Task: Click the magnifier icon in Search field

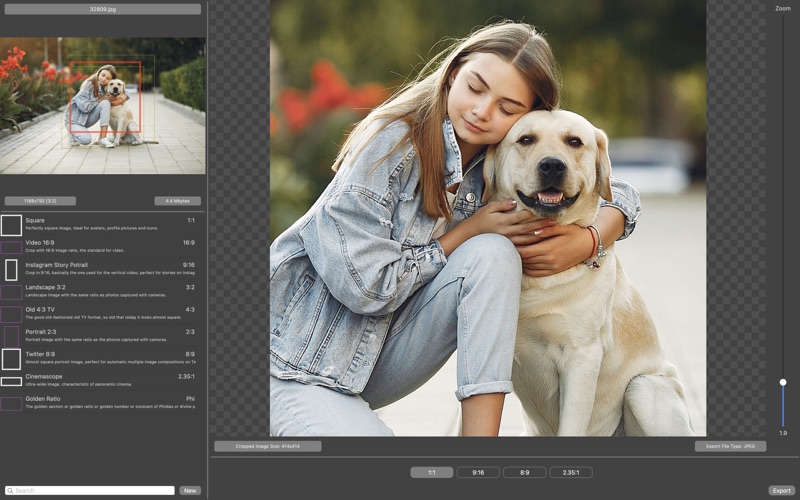Action: pos(10,490)
